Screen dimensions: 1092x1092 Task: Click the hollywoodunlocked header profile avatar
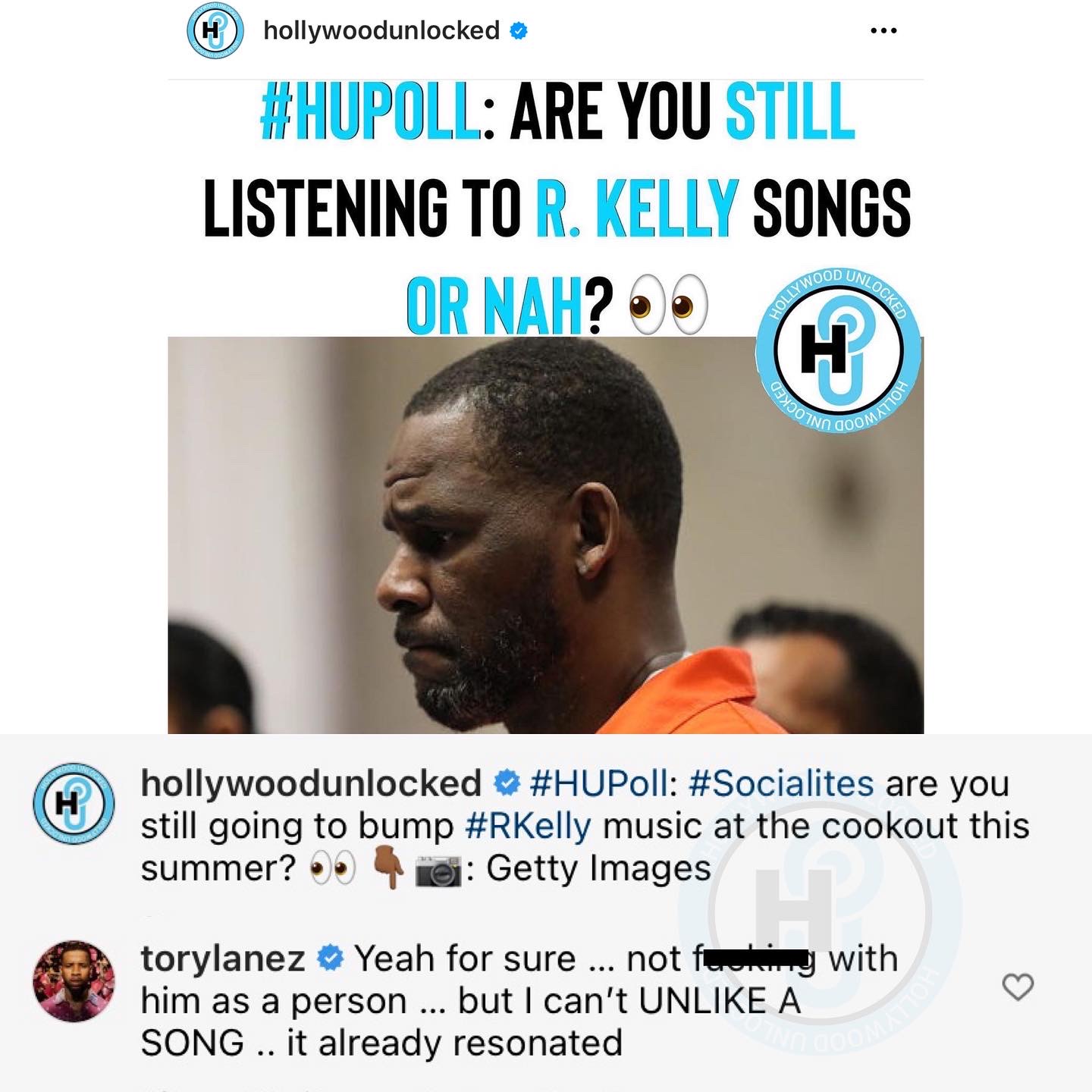215,31
